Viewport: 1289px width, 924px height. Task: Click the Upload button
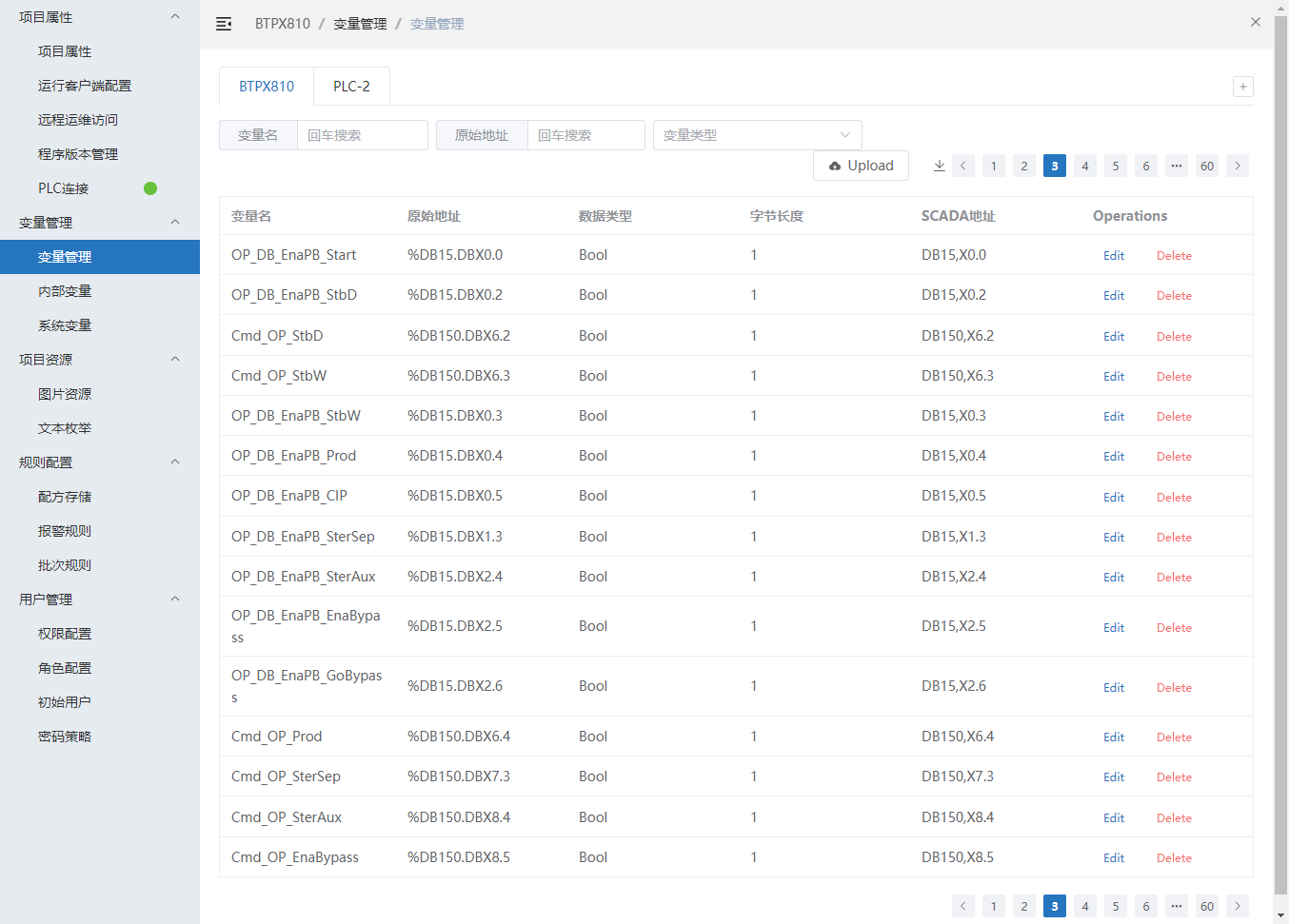[x=861, y=166]
